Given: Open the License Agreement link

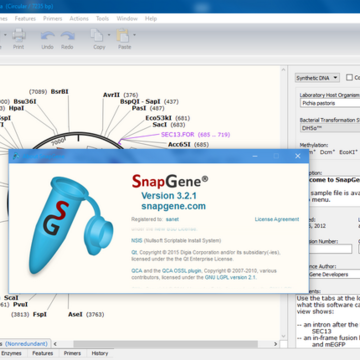Looking at the screenshot, I should 277,219.
